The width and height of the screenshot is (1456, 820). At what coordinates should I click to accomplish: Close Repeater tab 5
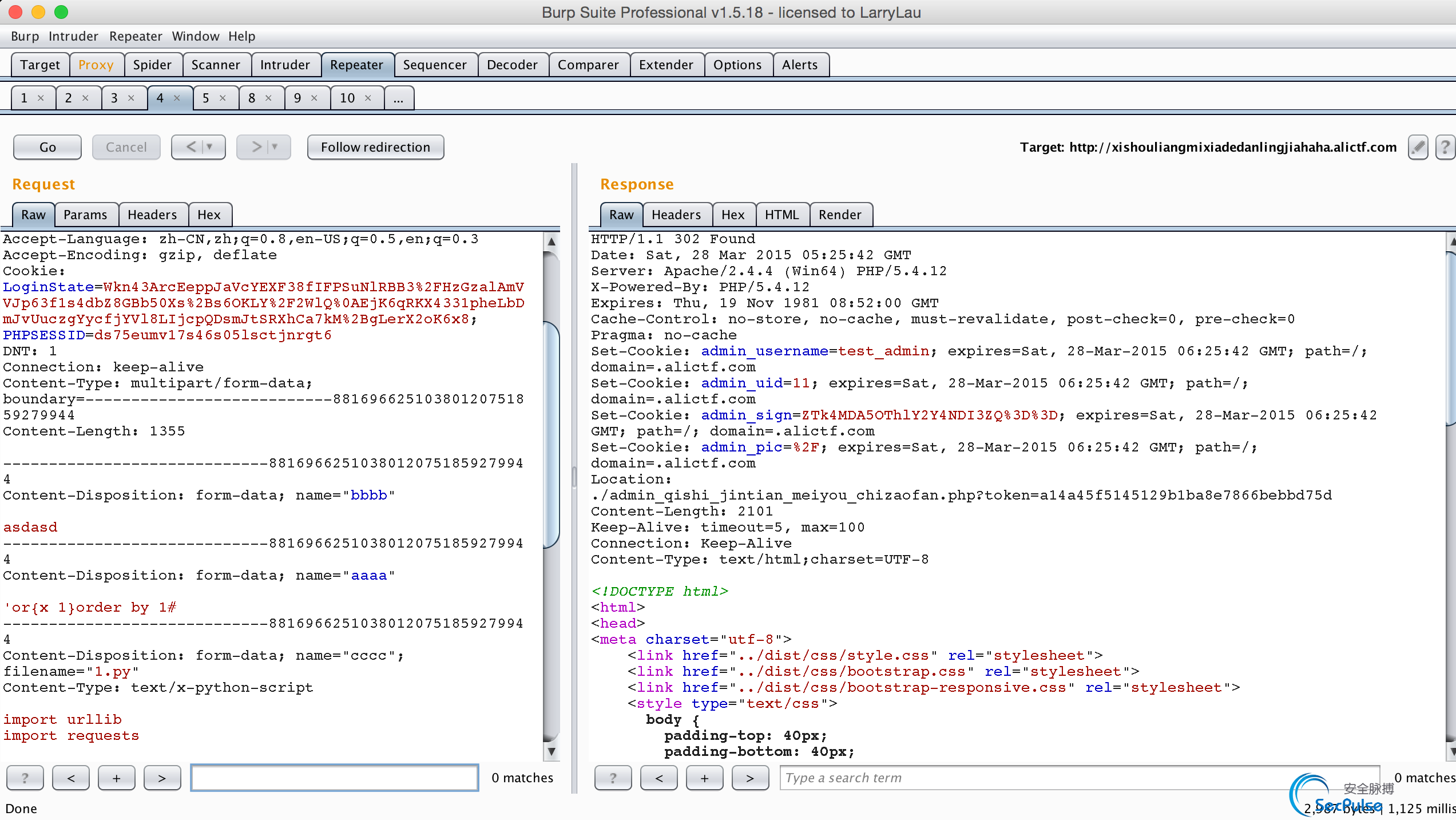[223, 98]
